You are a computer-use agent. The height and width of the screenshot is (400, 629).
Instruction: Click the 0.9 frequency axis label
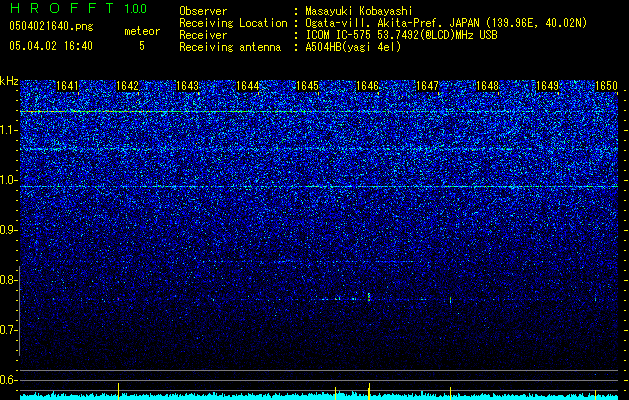[x=8, y=230]
